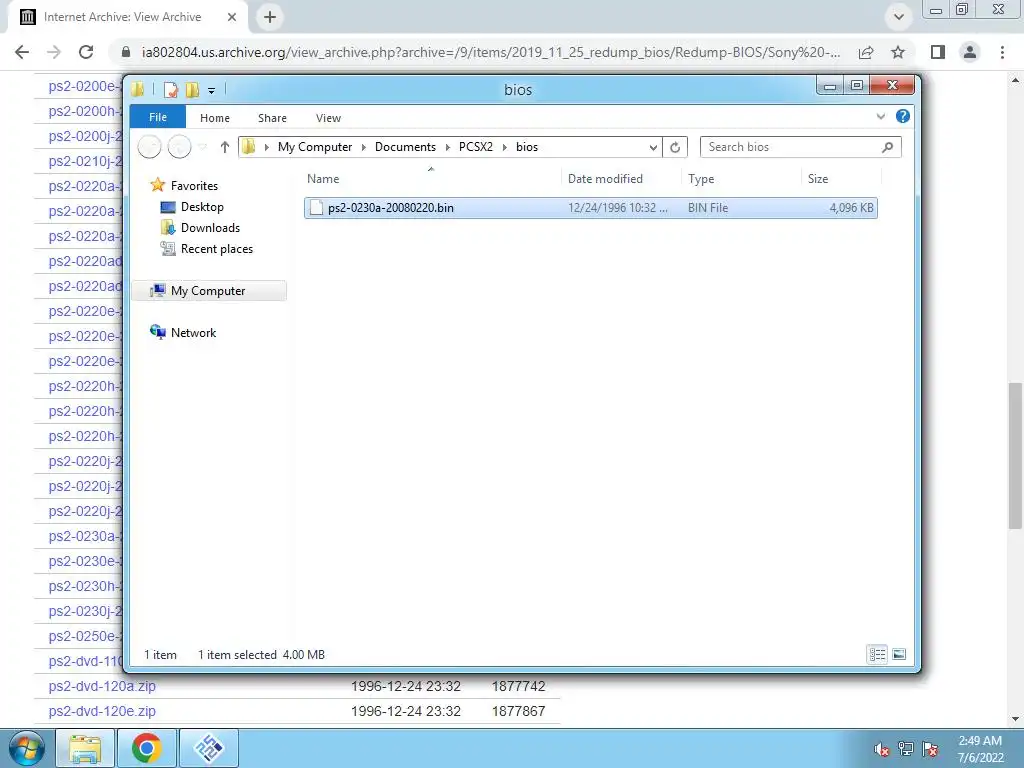1024x768 pixels.
Task: Open ps2-dvd-120e.zip link
Action: (102, 711)
